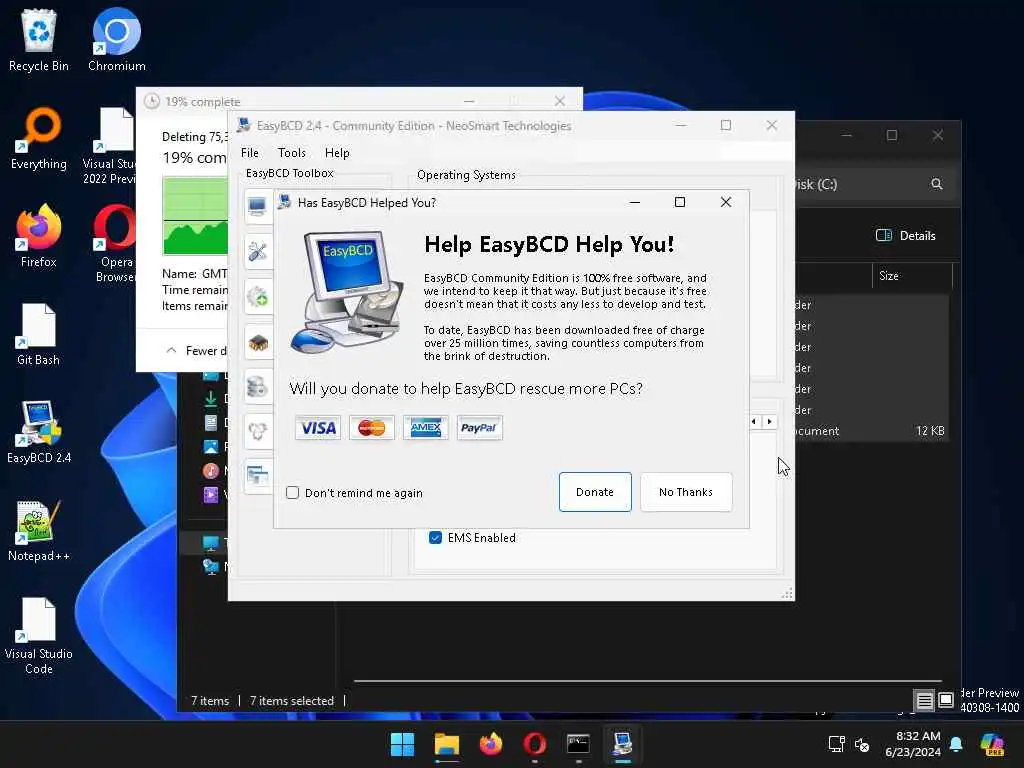Click the left scroll arrow stepper
This screenshot has width=1024, height=768.
(754, 422)
